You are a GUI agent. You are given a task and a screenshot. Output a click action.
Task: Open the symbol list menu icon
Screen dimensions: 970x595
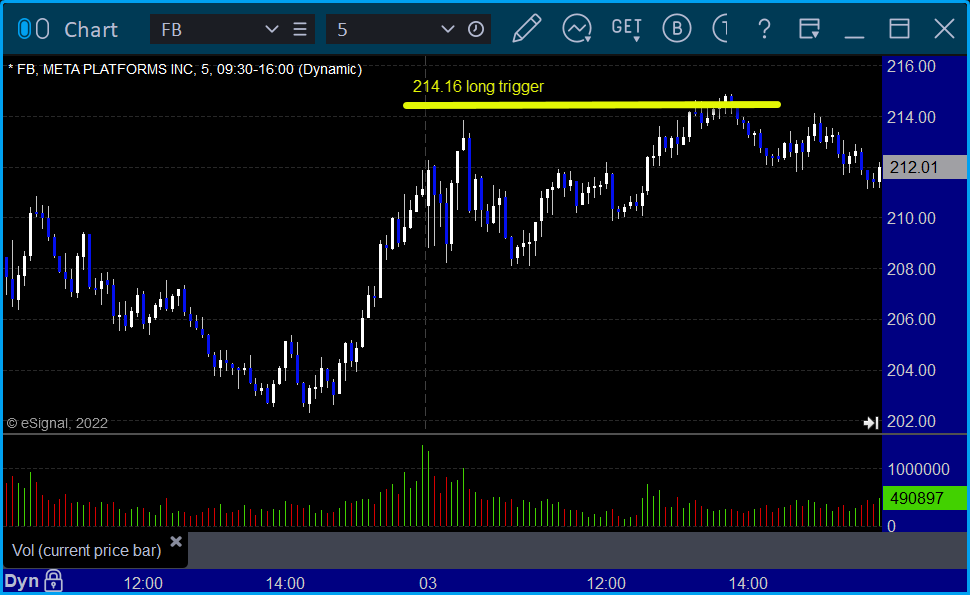coord(300,29)
